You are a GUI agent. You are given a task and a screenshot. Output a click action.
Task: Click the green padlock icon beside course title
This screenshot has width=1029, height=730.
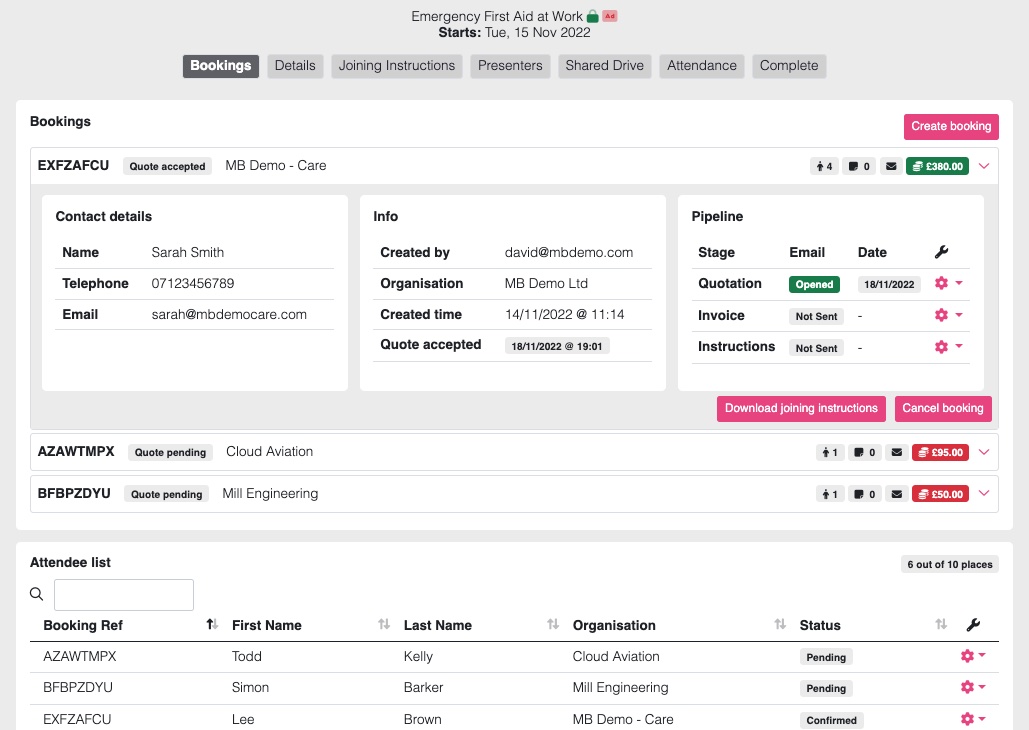pos(592,17)
